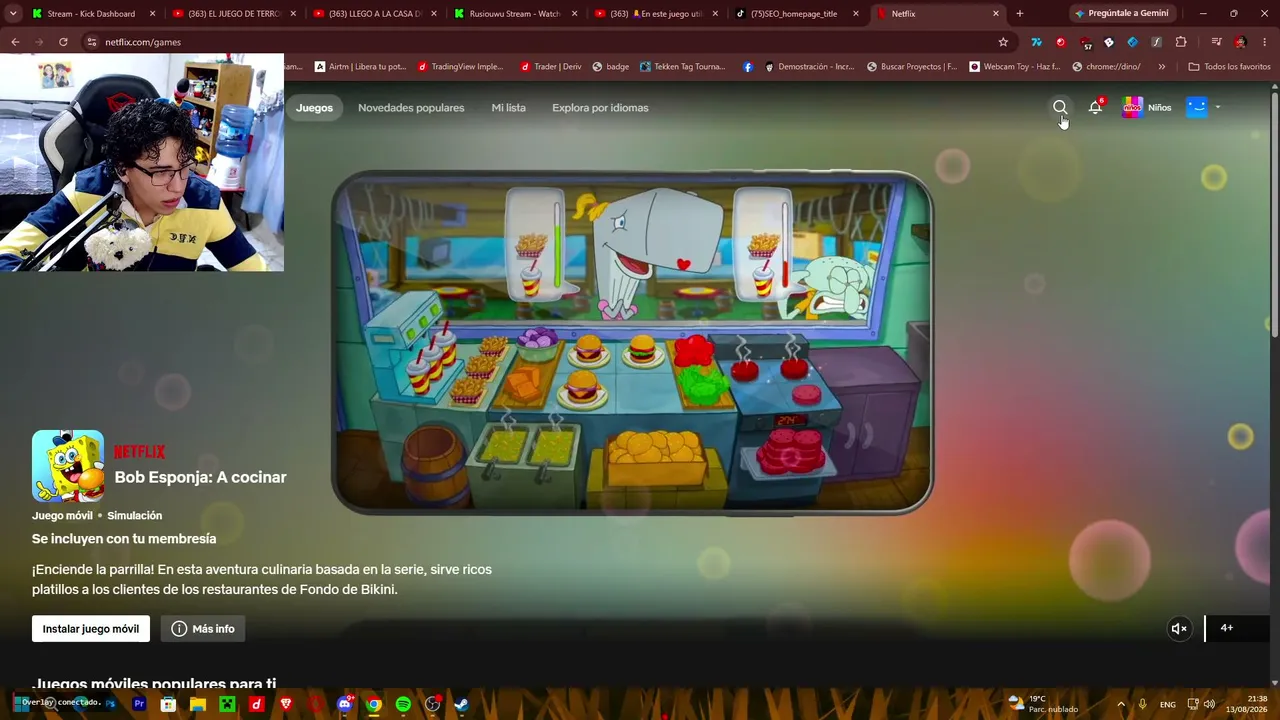Open a new browser tab
Screen dimensions: 1280x720
tap(1019, 13)
